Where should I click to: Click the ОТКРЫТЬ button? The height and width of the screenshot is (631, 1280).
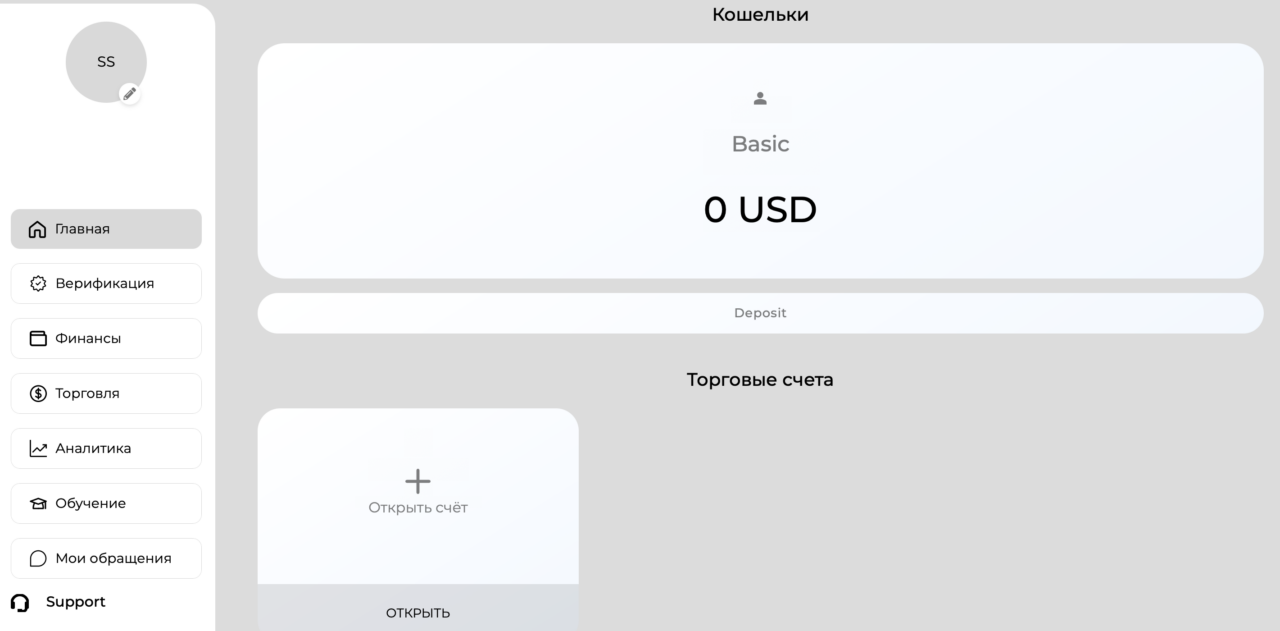[418, 608]
